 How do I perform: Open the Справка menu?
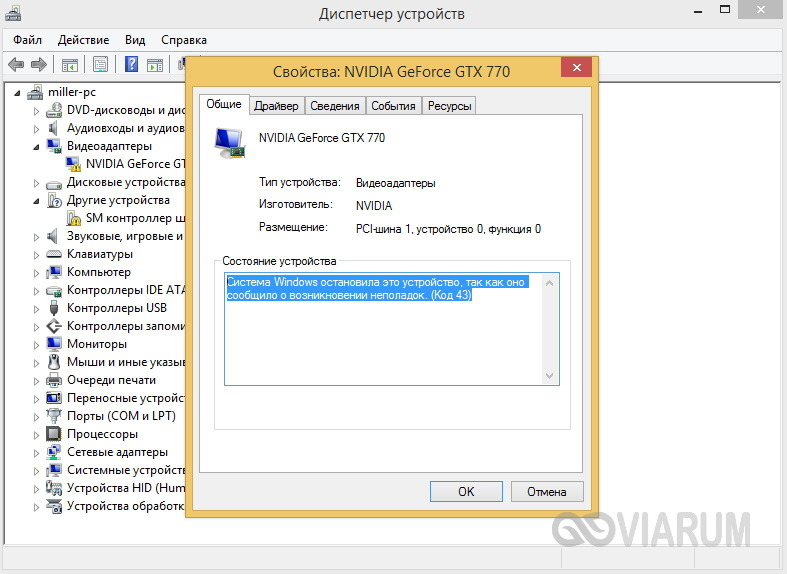click(184, 40)
